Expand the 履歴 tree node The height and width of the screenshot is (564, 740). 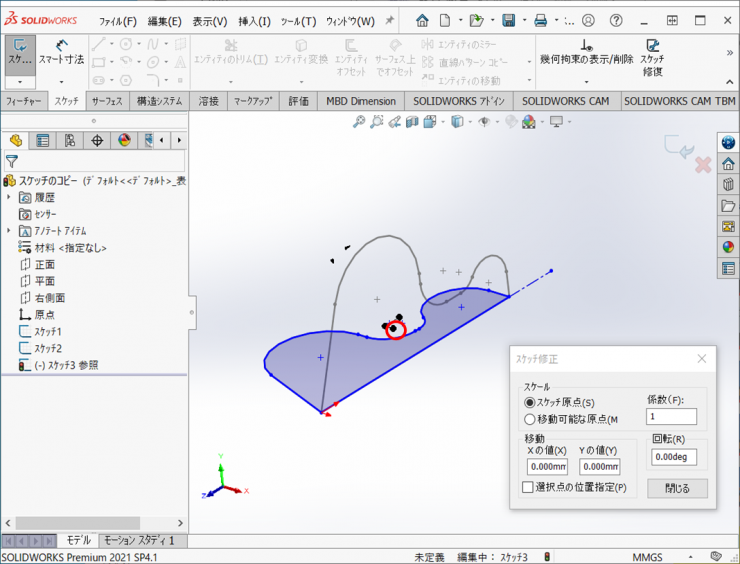[x=8, y=197]
